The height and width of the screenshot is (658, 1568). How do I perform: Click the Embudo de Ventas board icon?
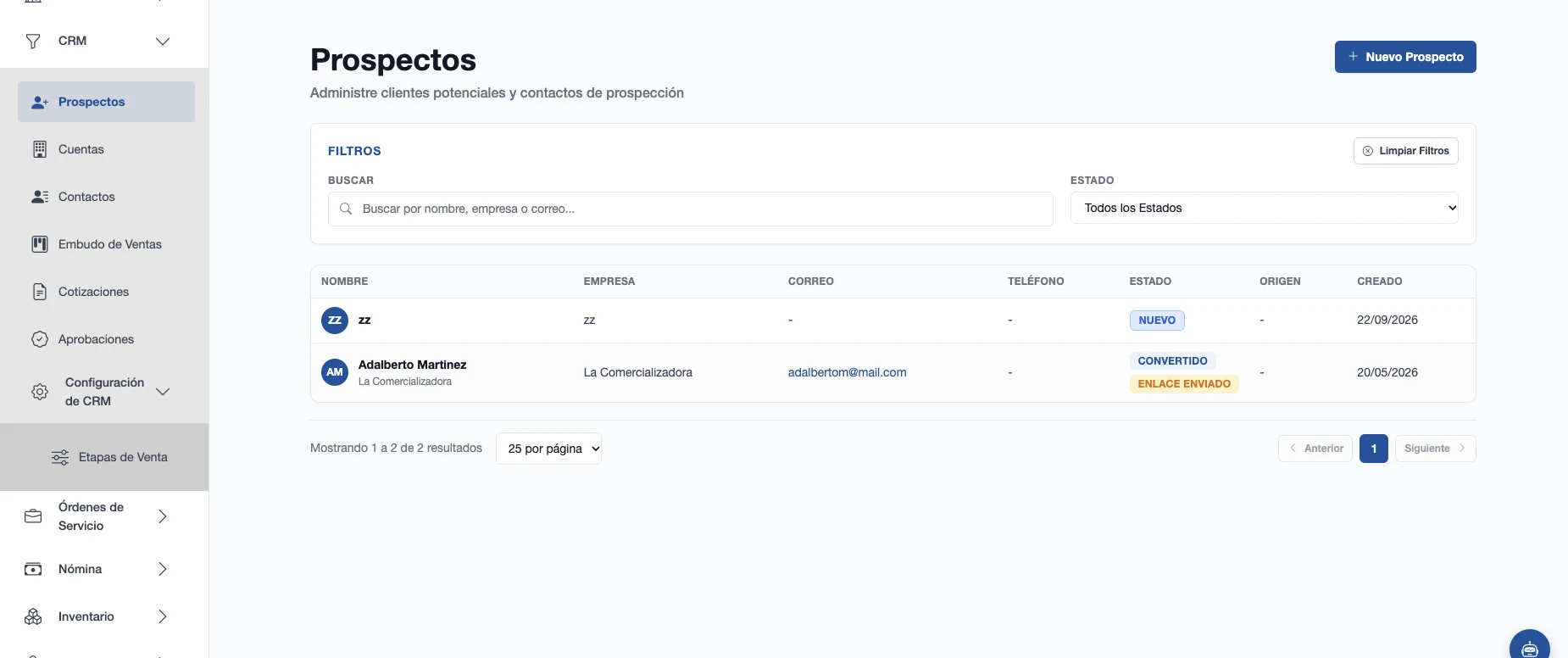point(40,244)
